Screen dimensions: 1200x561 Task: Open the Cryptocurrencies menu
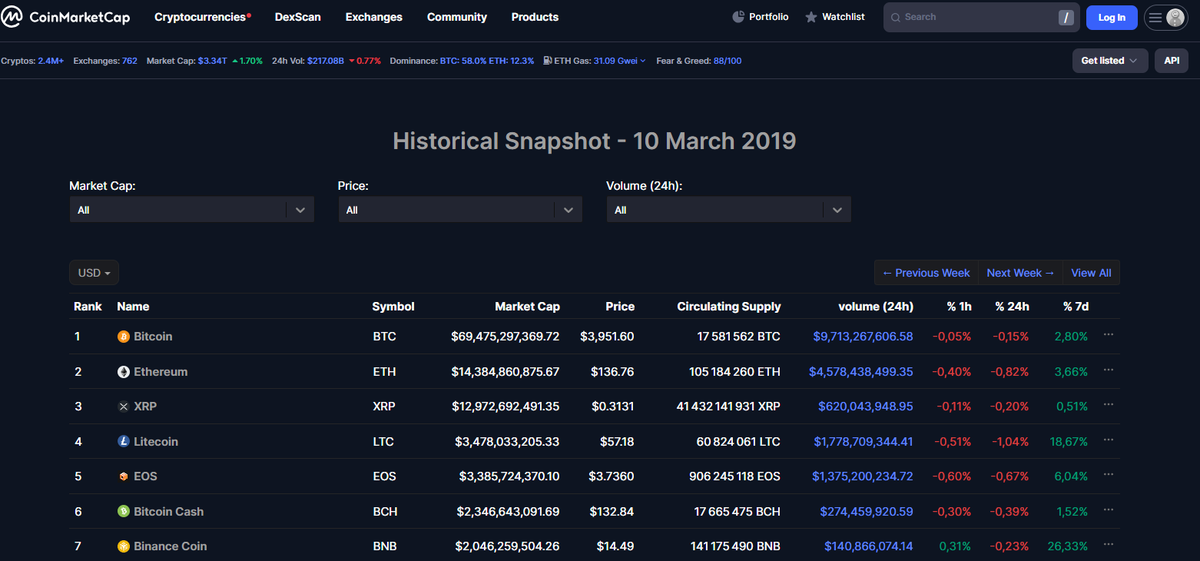[x=203, y=17]
